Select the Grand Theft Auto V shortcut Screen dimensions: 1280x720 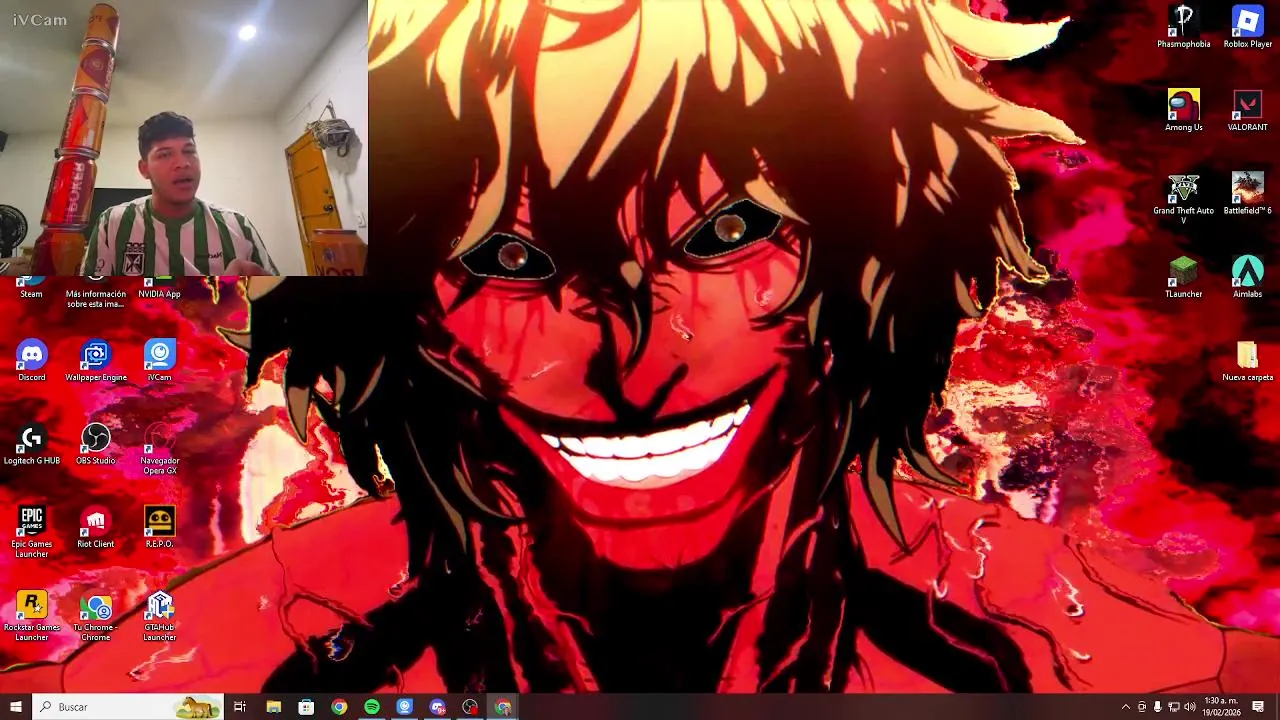pos(1184,197)
